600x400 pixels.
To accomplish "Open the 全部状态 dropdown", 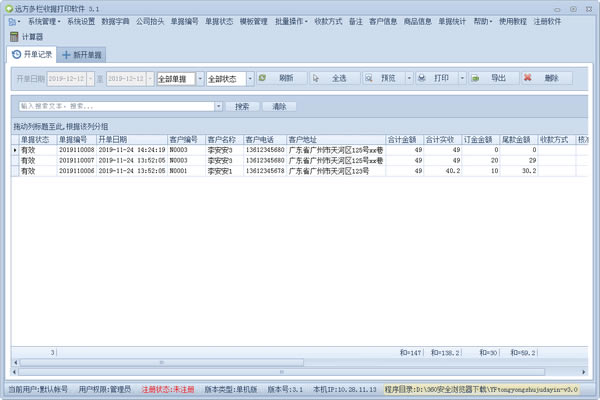I will point(250,79).
